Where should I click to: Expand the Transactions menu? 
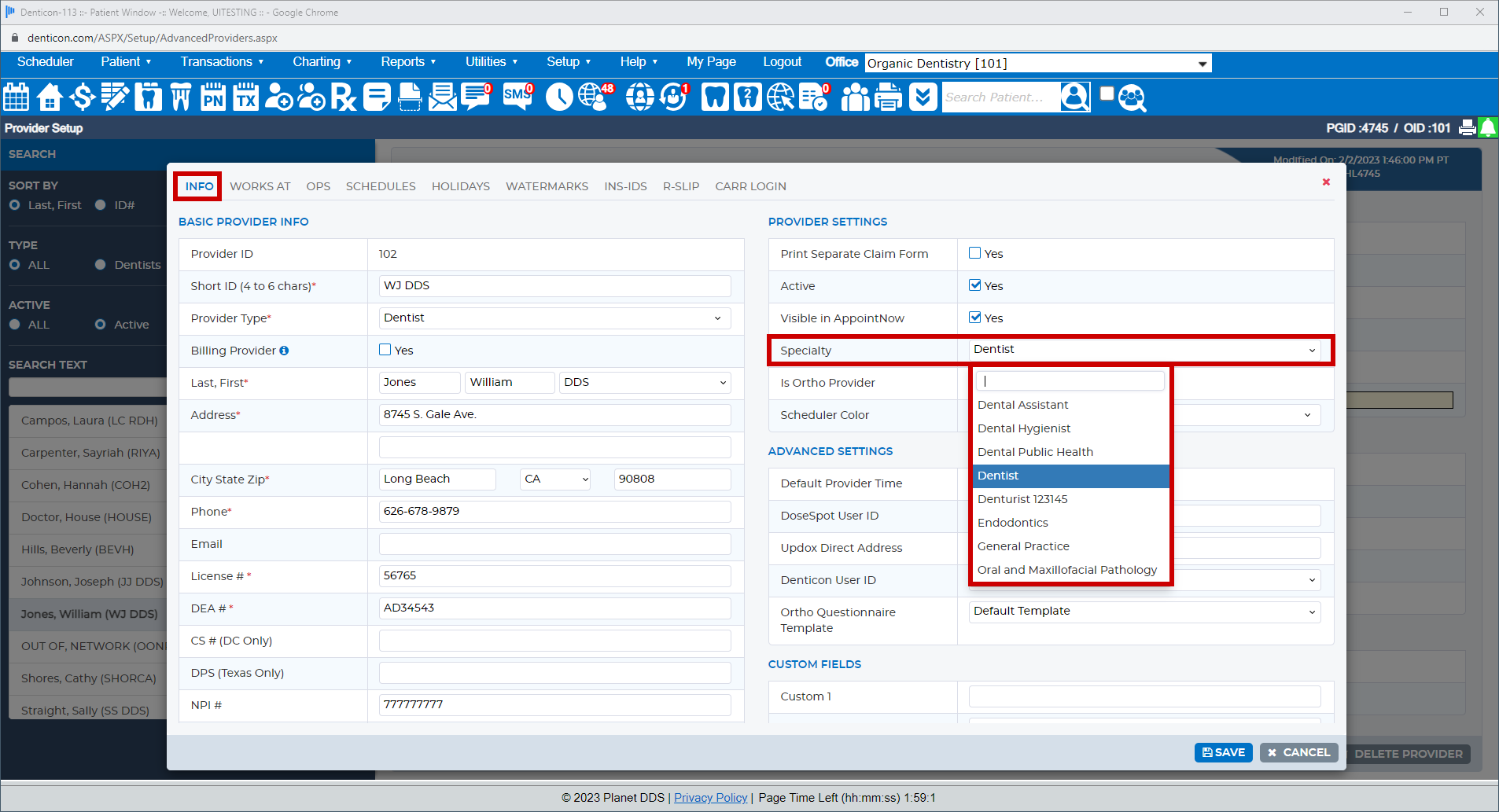pos(222,61)
